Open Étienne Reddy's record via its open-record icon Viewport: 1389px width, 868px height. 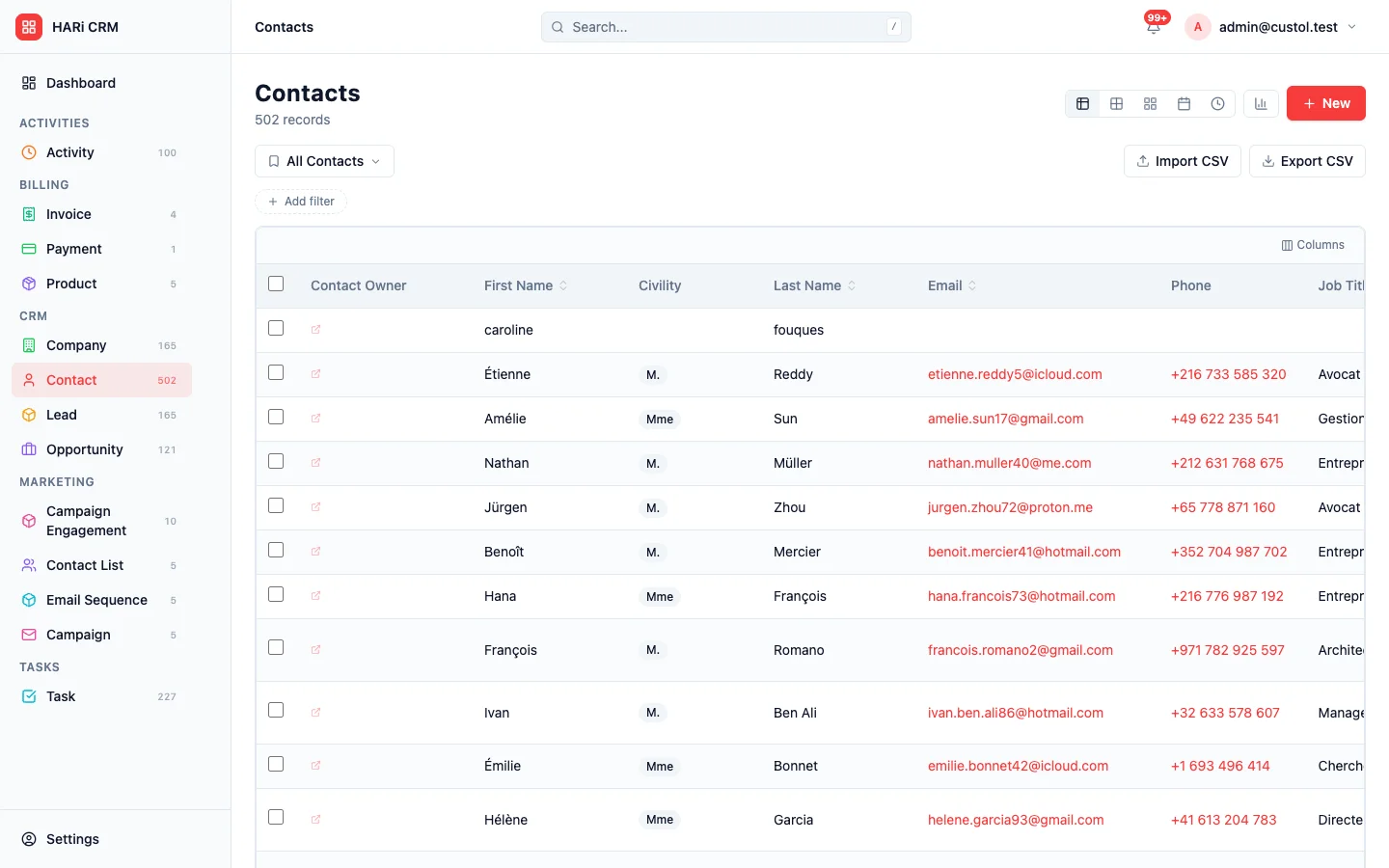314,374
